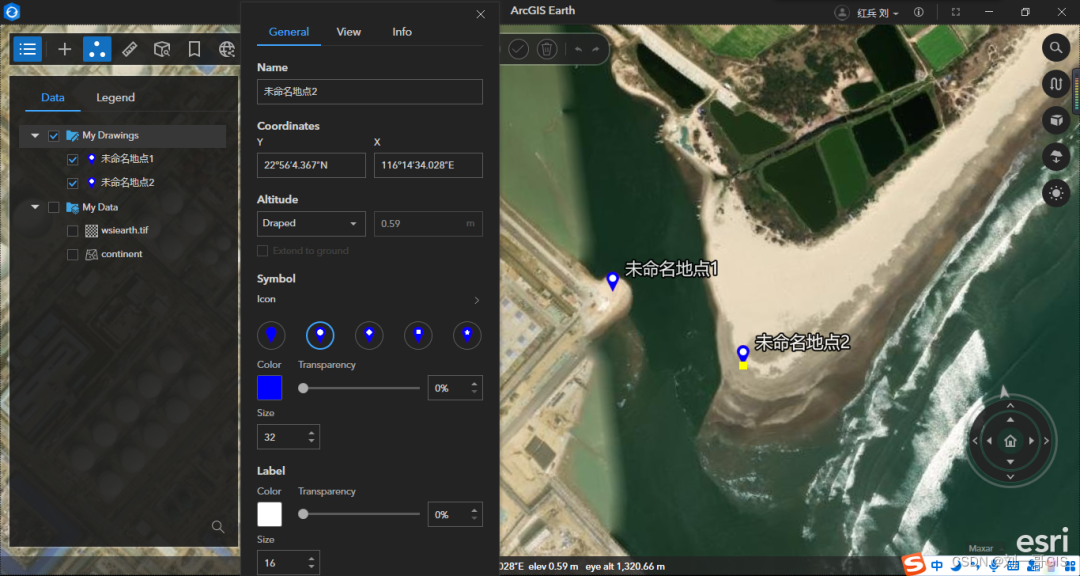1080x576 pixels.
Task: Switch to the General tab
Action: (x=289, y=32)
